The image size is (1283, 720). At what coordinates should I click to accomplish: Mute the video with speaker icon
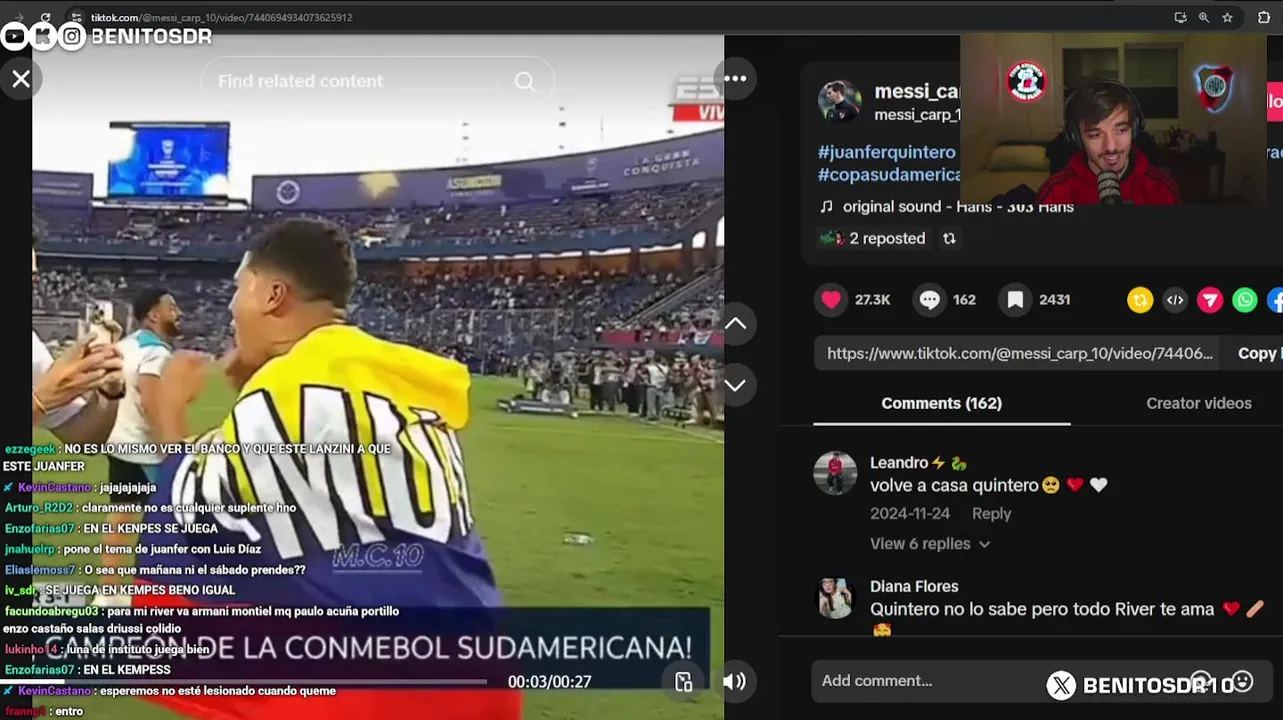734,681
